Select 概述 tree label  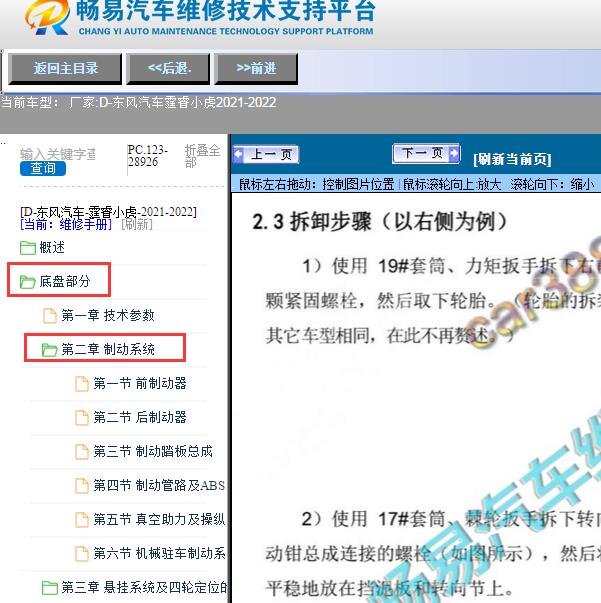pos(52,247)
